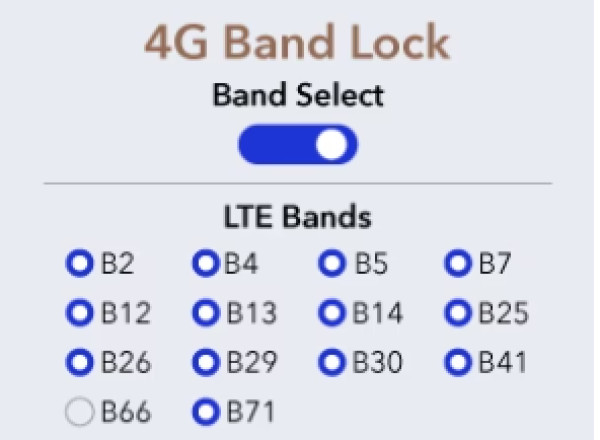Pick the B26 band radio button

click(78, 361)
